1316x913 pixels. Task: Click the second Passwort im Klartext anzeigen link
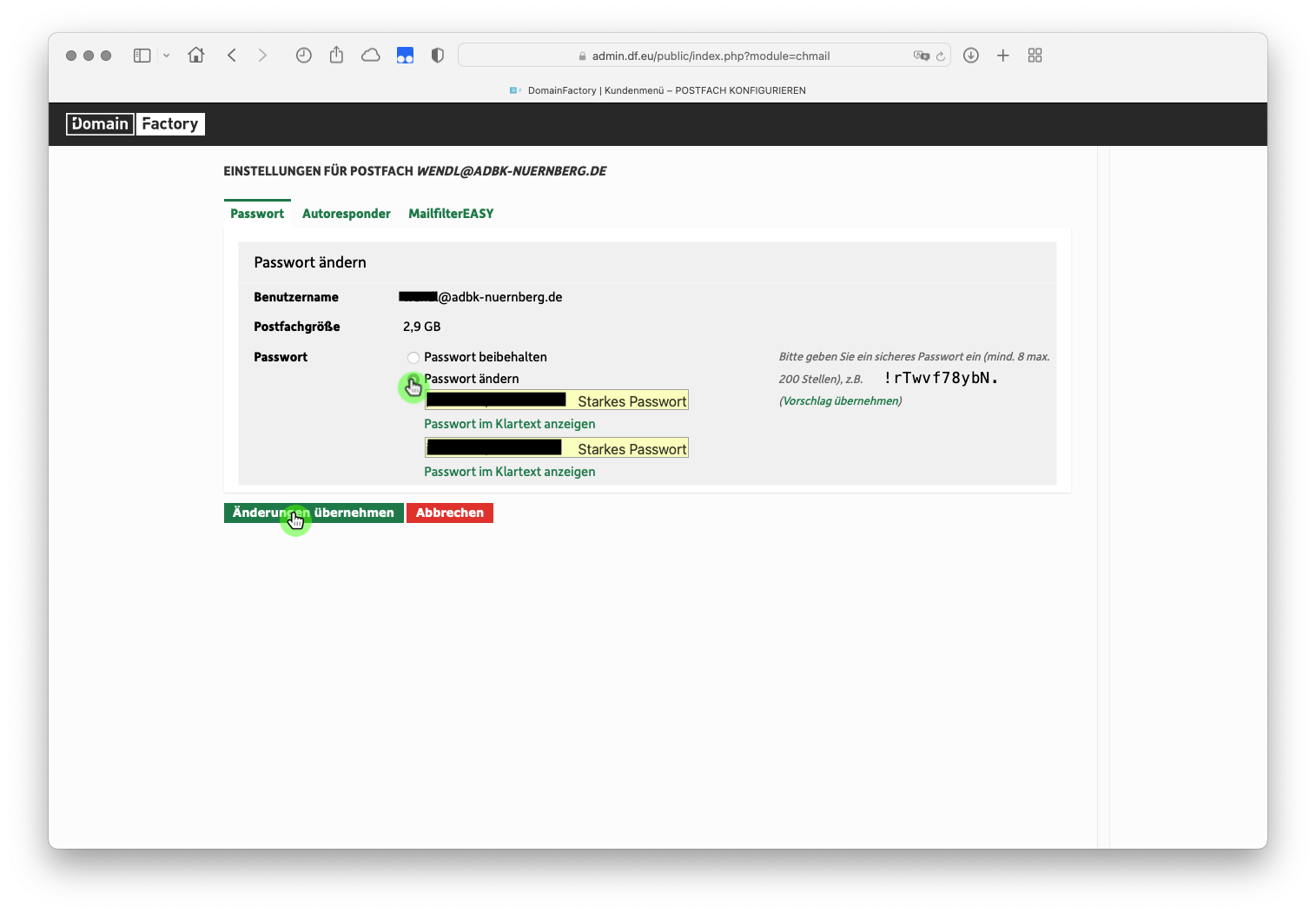510,472
